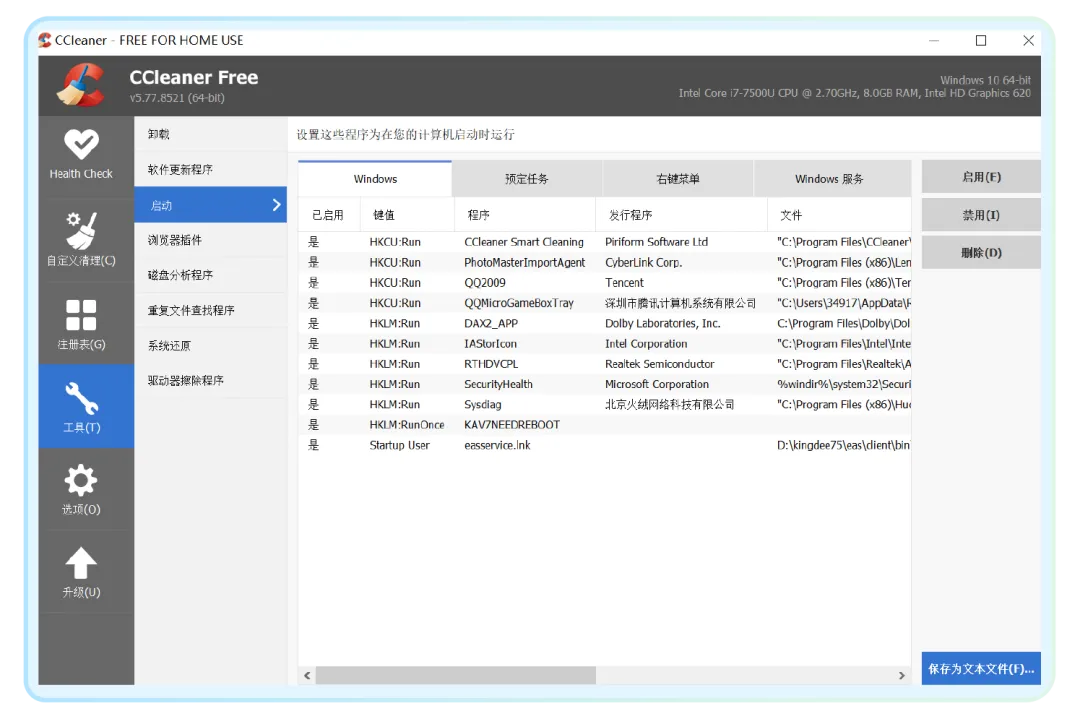Screen dimensions: 1080x719
Task: Click %windir%\system32 file path cell
Action: pos(843,384)
